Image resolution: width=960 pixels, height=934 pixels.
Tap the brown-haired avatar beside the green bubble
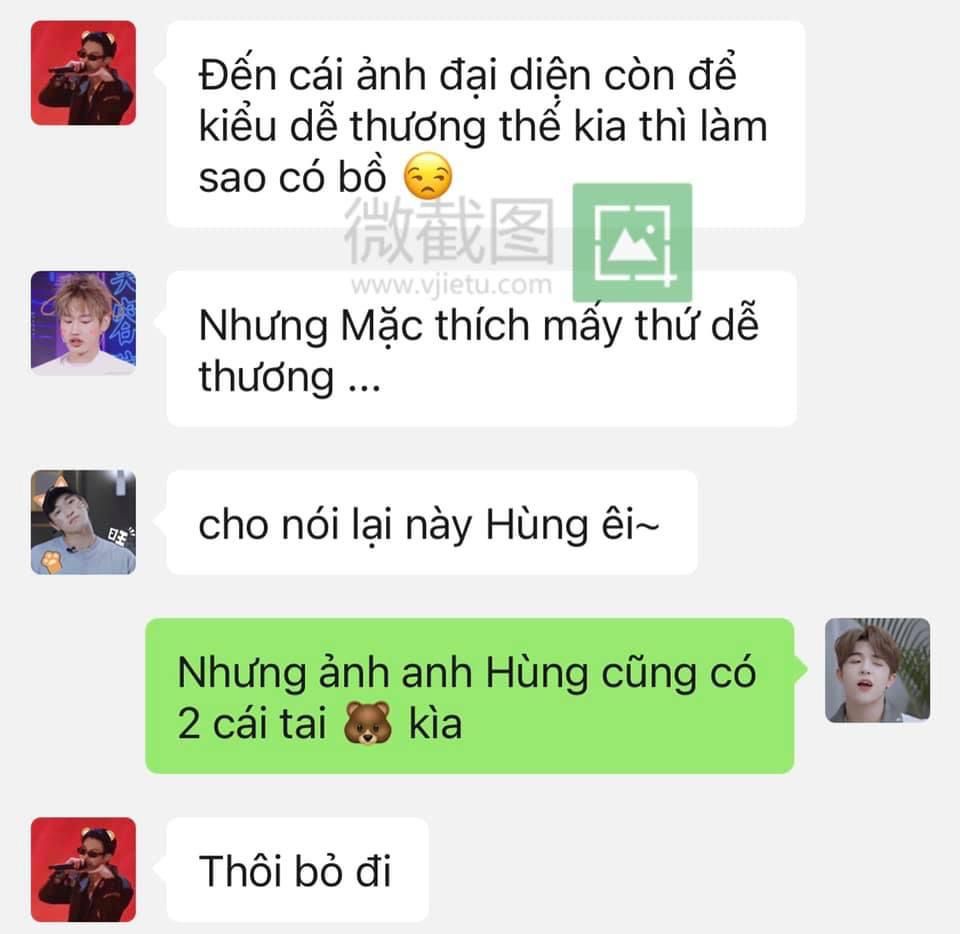877,670
